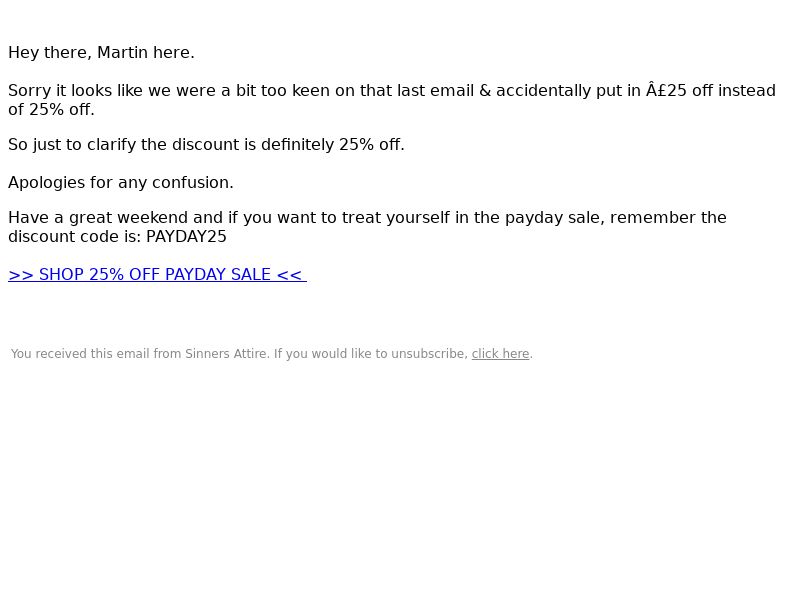Click the 'of 25% off.' line ending the apology
This screenshot has width=800, height=600.
click(52, 110)
